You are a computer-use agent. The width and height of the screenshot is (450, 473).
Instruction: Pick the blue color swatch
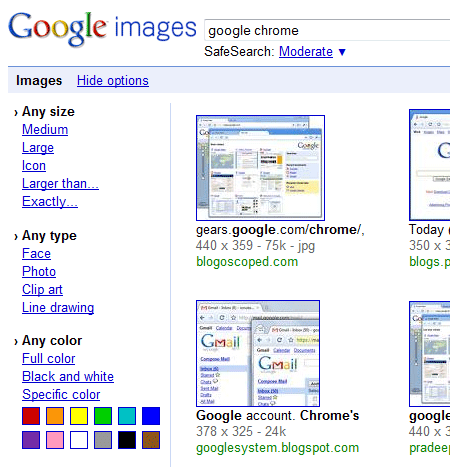[x=151, y=416]
